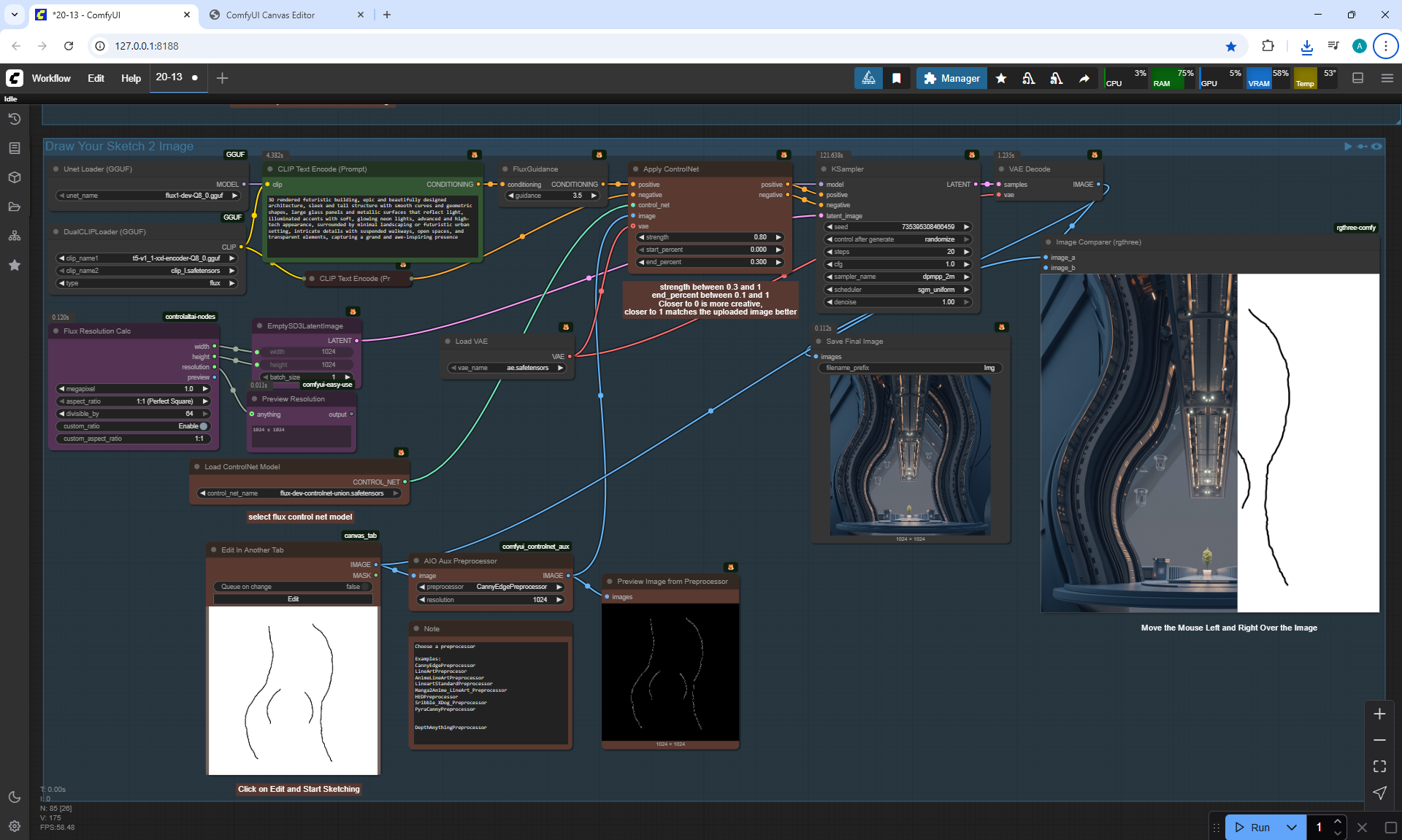Open the queue history sidebar icon
The height and width of the screenshot is (840, 1402).
coord(15,119)
